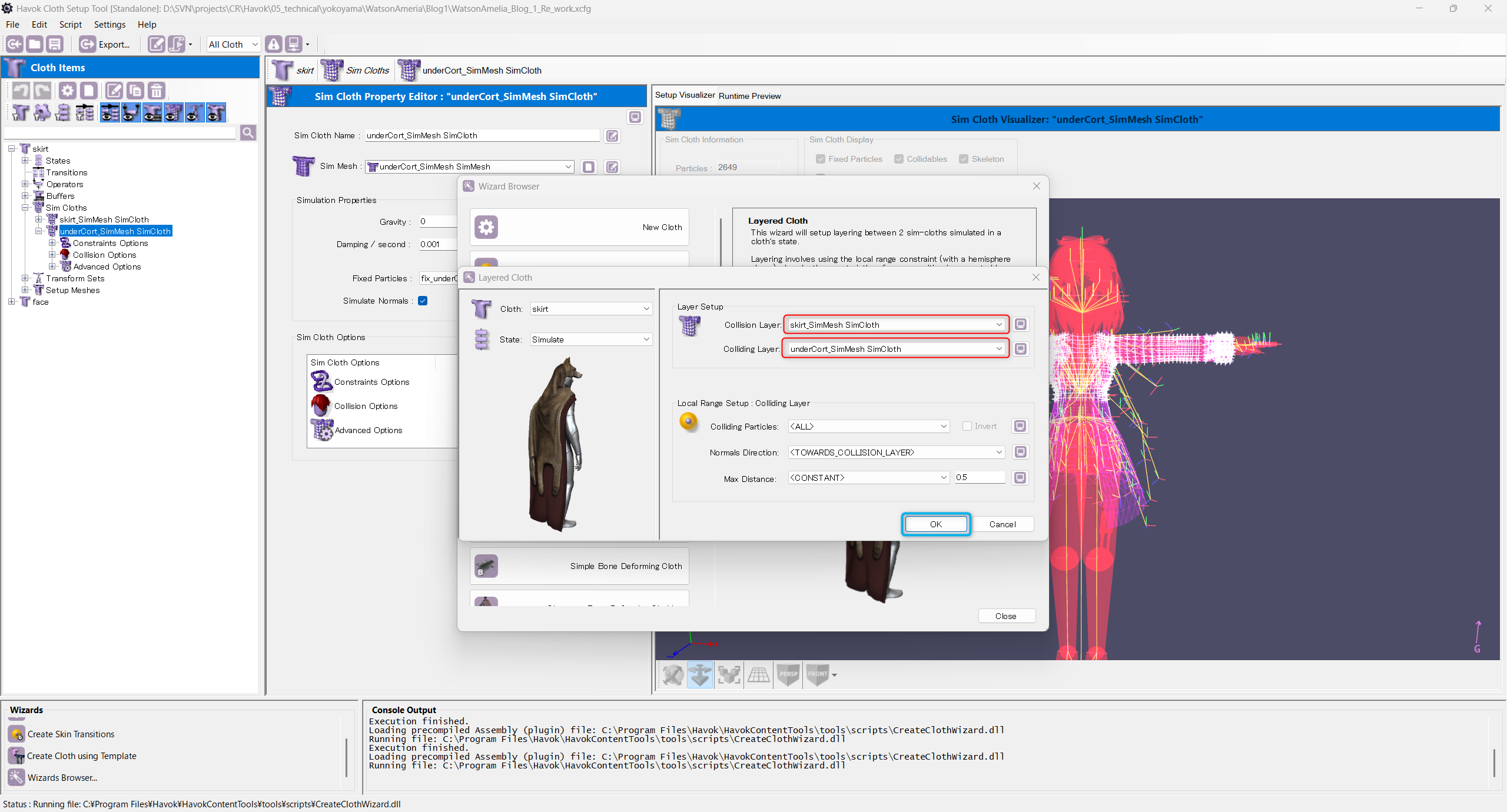Click Simple Bone Deforming Cloth wizard entry
This screenshot has width=1507, height=812.
(579, 566)
